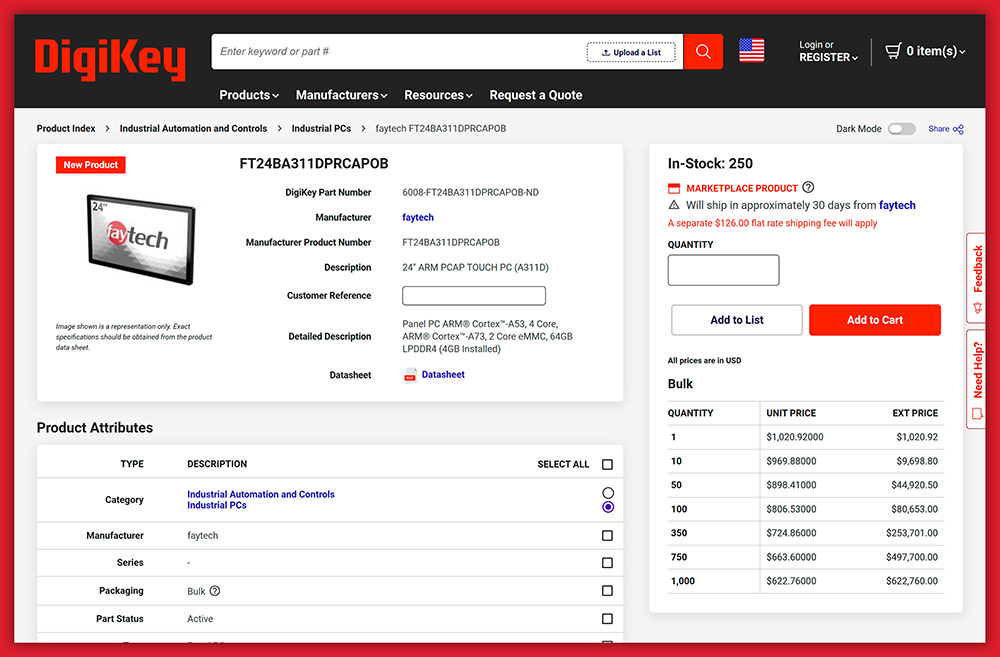Go to Industrial PCs breadcrumb
Screen dimensions: 1000x657
click(321, 128)
